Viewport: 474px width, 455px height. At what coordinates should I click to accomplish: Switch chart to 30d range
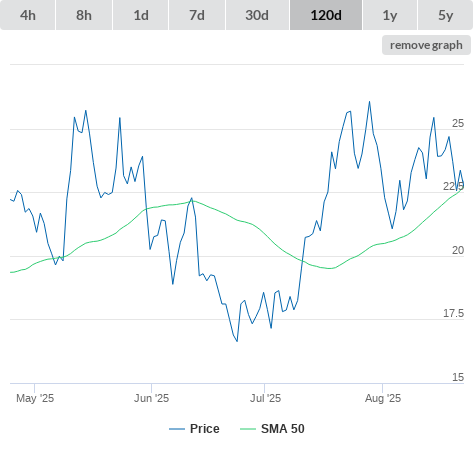click(x=257, y=15)
